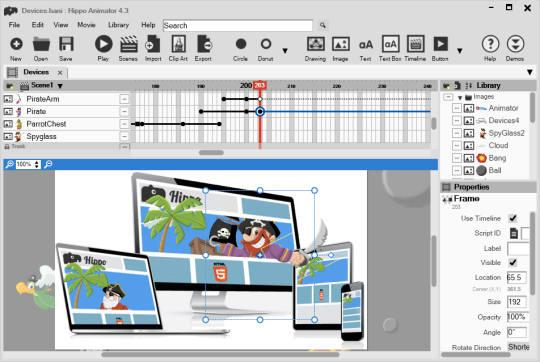Toggle the box beside Cloud library item
This screenshot has height=362, width=540.
(457, 145)
